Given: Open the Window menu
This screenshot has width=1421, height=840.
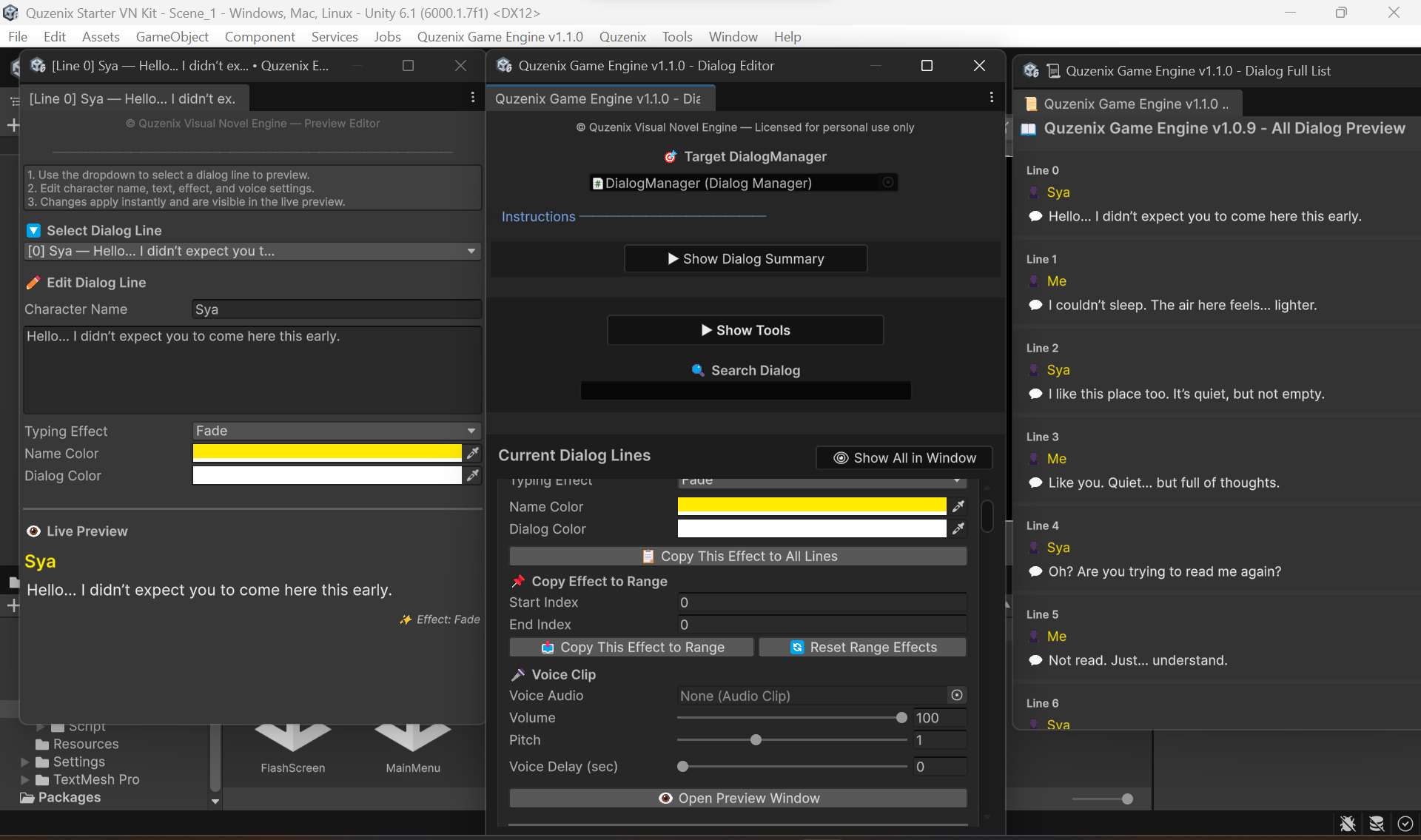Looking at the screenshot, I should (733, 36).
